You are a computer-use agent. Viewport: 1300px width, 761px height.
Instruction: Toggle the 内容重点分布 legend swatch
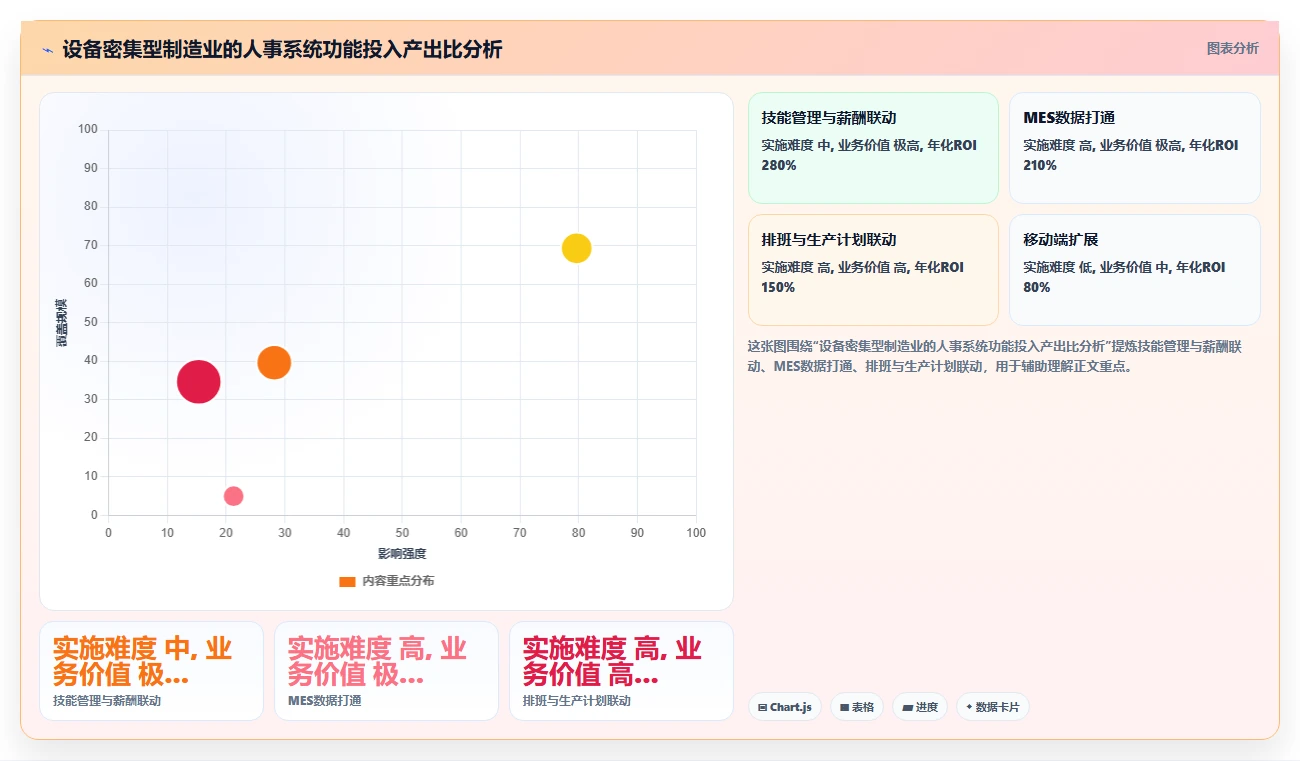click(x=347, y=581)
